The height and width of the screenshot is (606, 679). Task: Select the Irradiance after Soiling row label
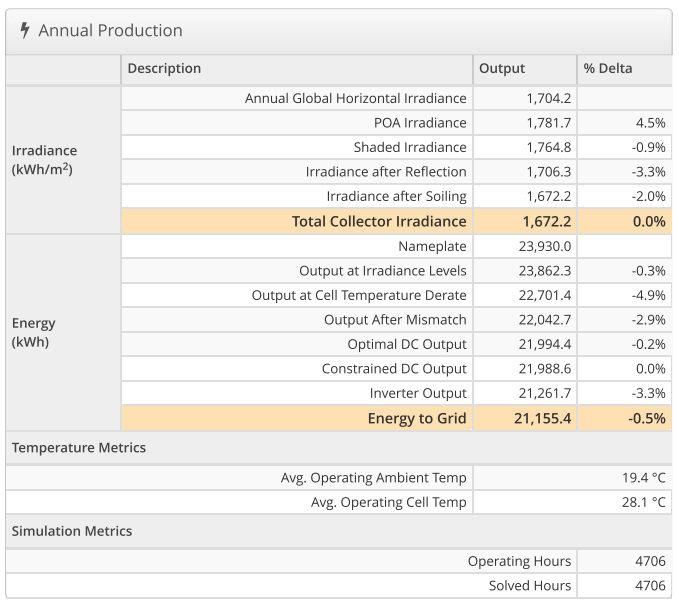coord(396,196)
